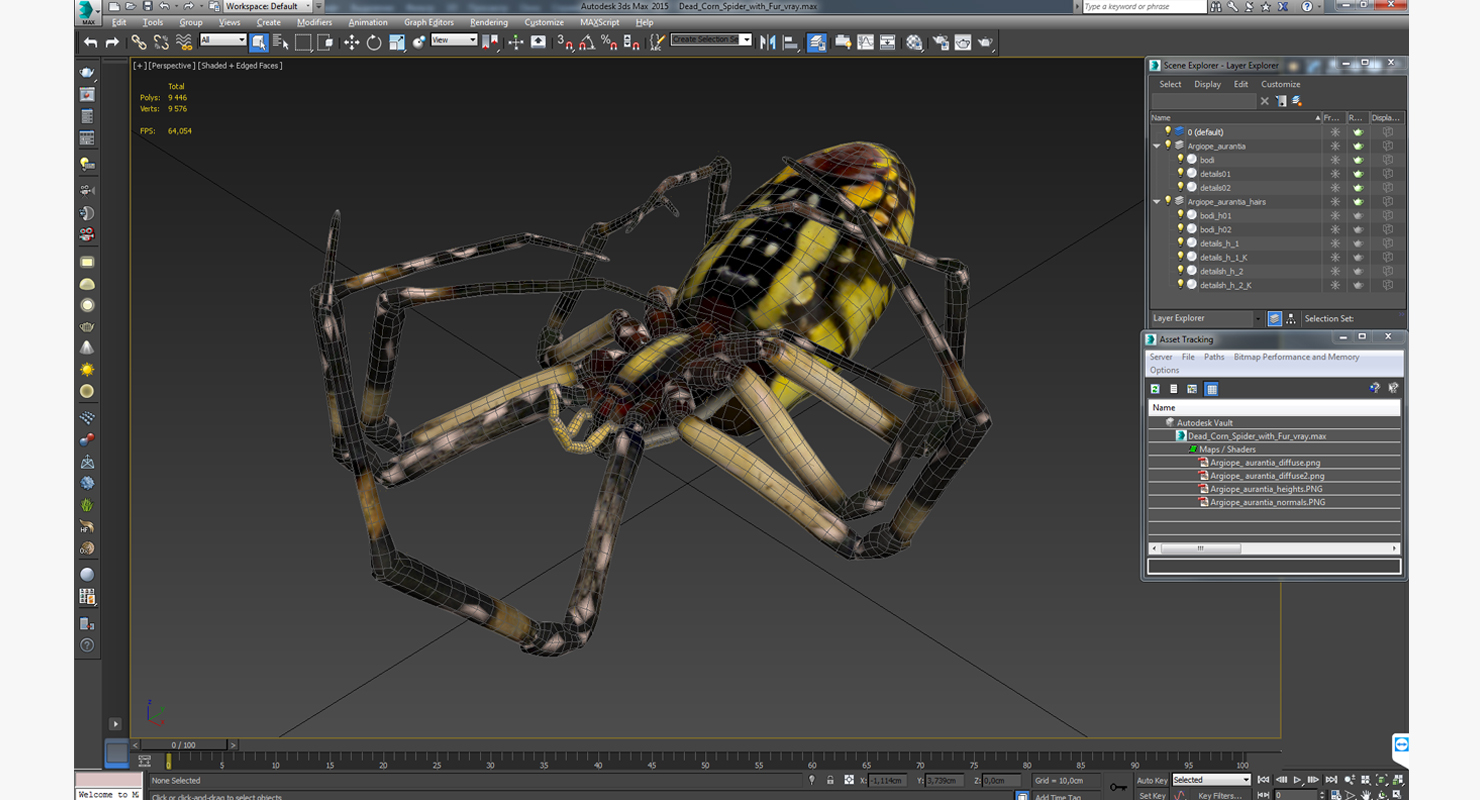Click the sun light icon in left toolbar

coord(87,370)
